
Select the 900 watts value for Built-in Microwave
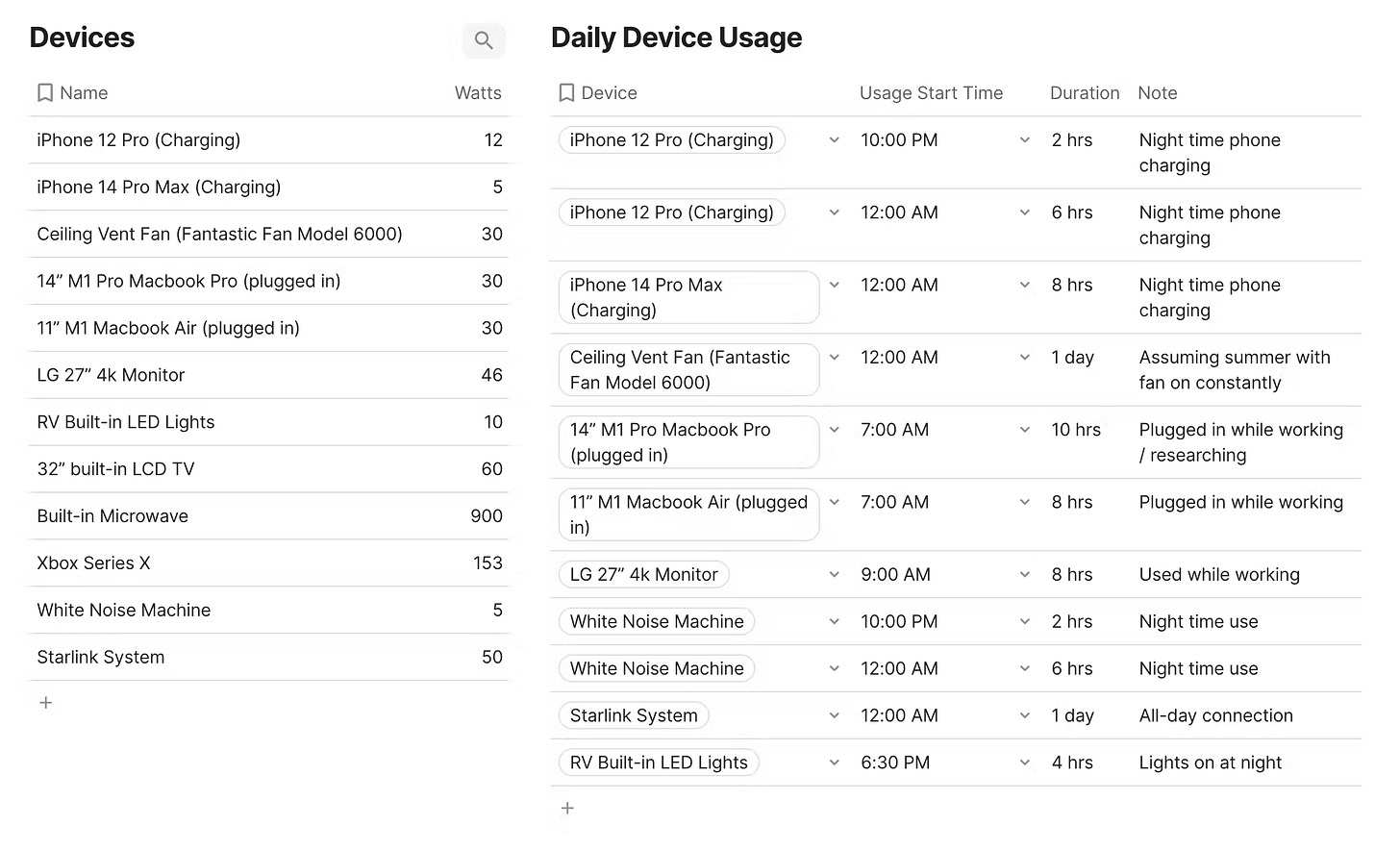pos(487,516)
